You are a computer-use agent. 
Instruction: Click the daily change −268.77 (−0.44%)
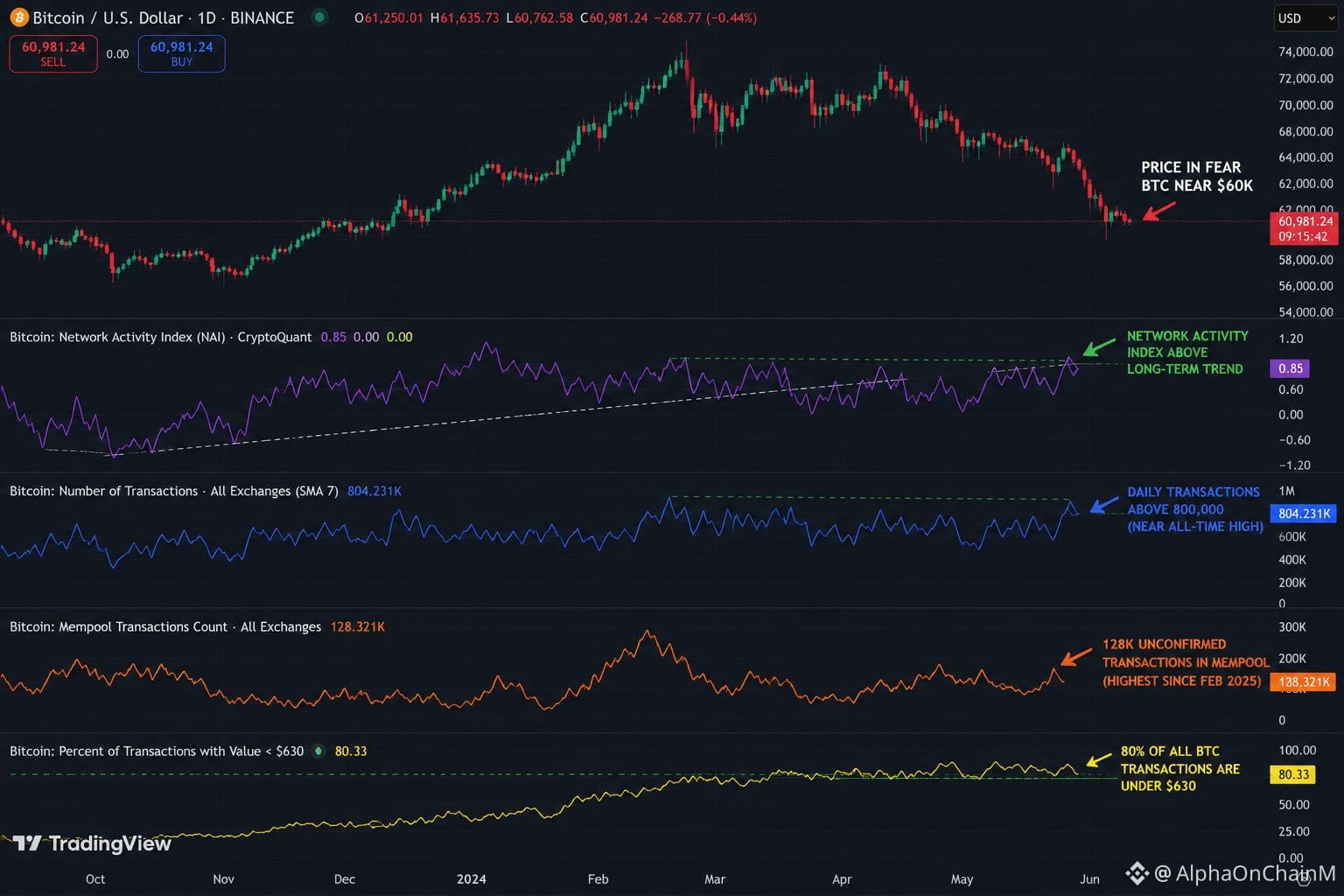[705, 17]
